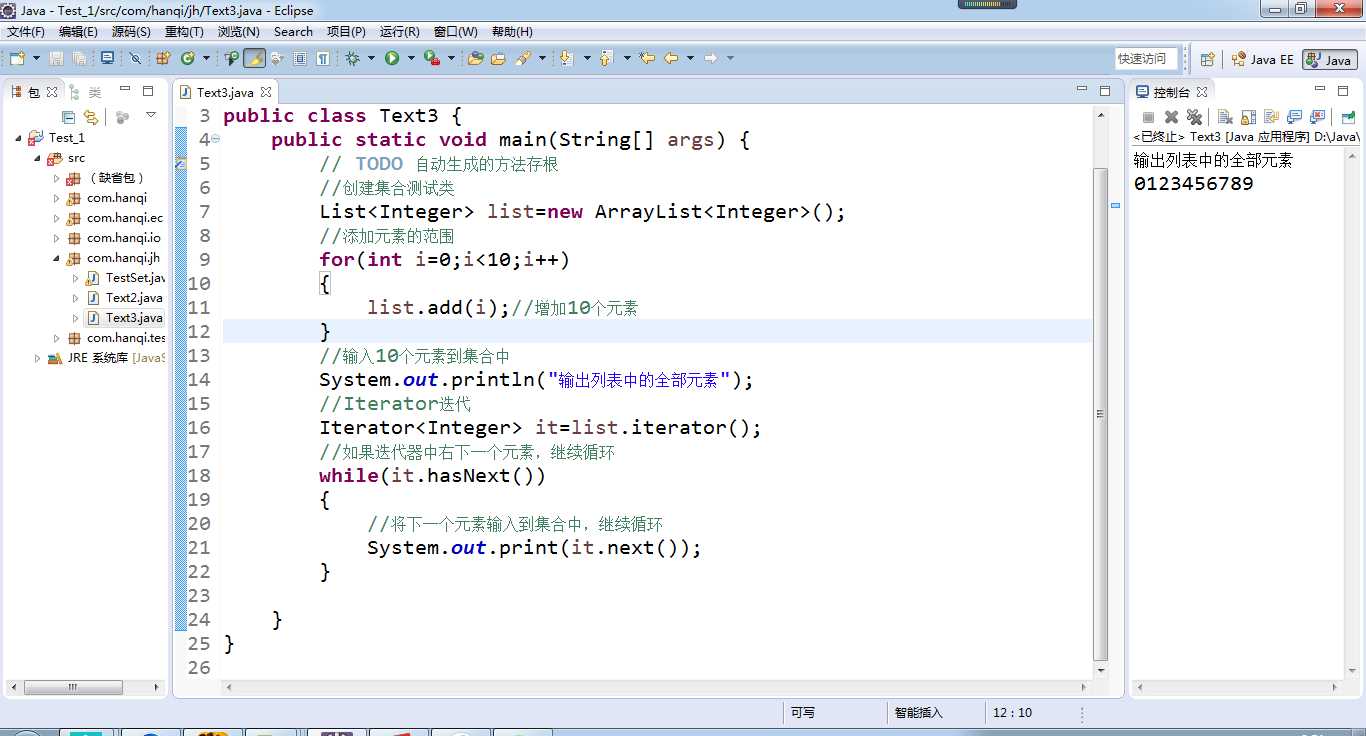Toggle Show Whitespace Characters pilcrow icon
1366x736 pixels.
(323, 59)
